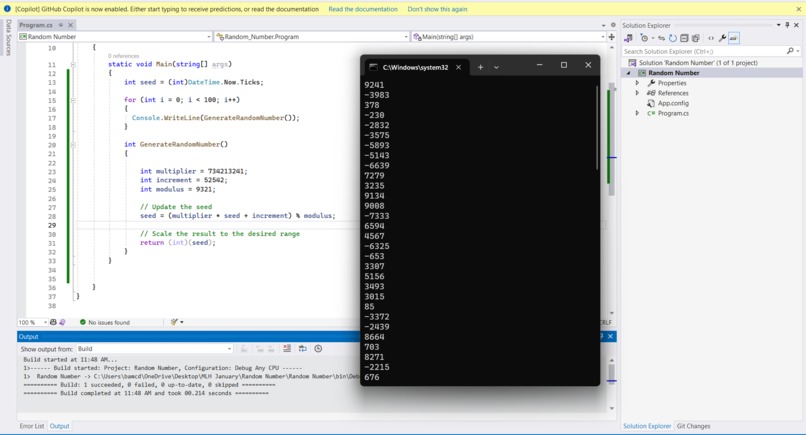
Task: Click the Properties wrench icon in Solution Explorer toolbar
Action: coord(722,38)
